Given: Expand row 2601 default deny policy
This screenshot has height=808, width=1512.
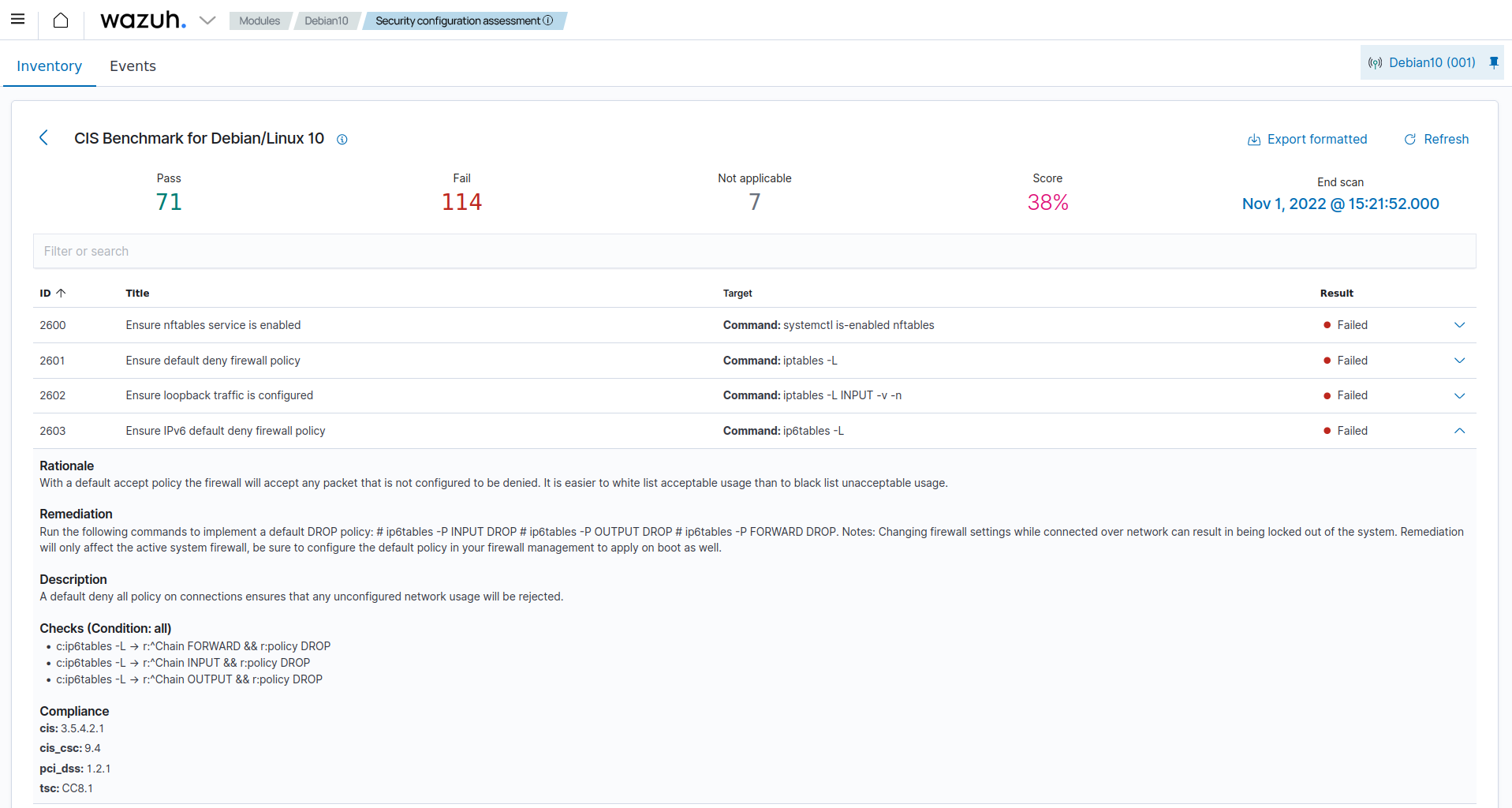Looking at the screenshot, I should [1459, 361].
